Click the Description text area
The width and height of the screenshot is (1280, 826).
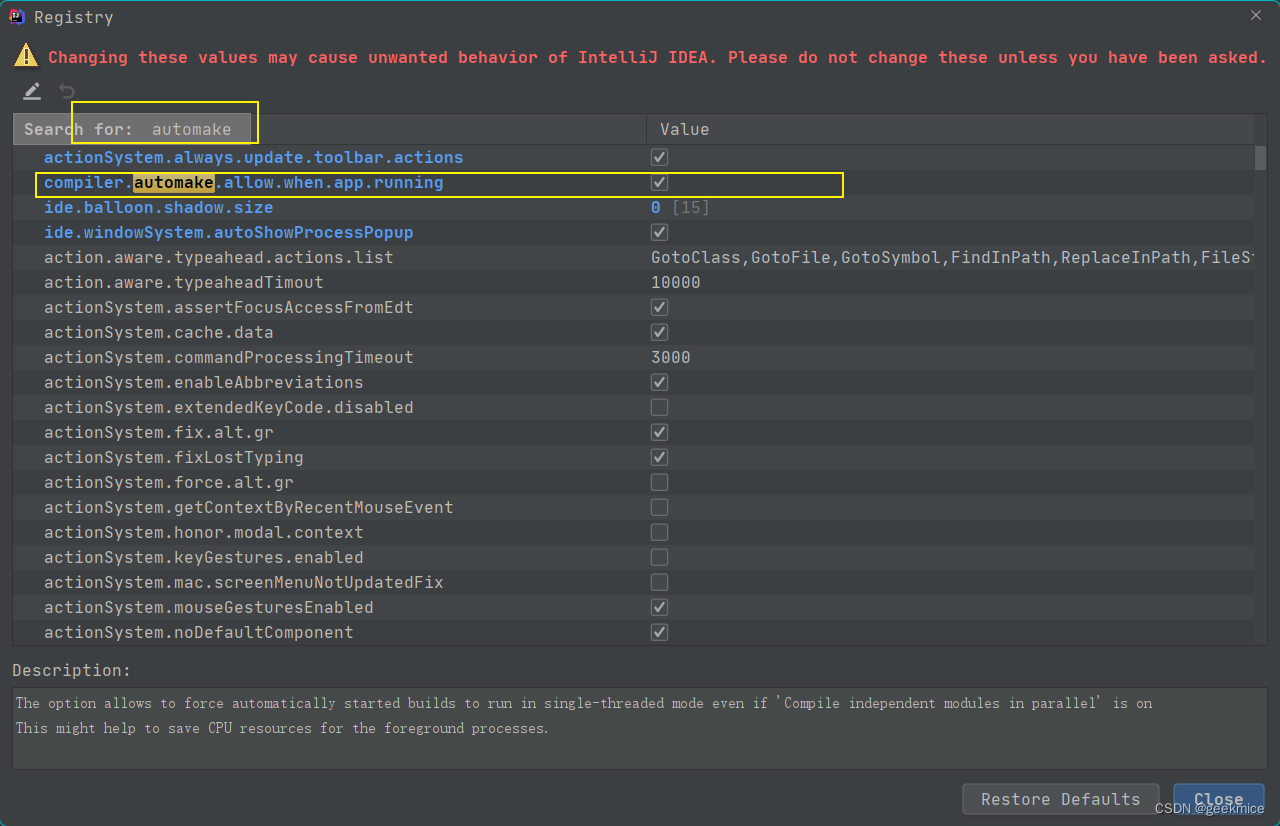click(x=639, y=728)
